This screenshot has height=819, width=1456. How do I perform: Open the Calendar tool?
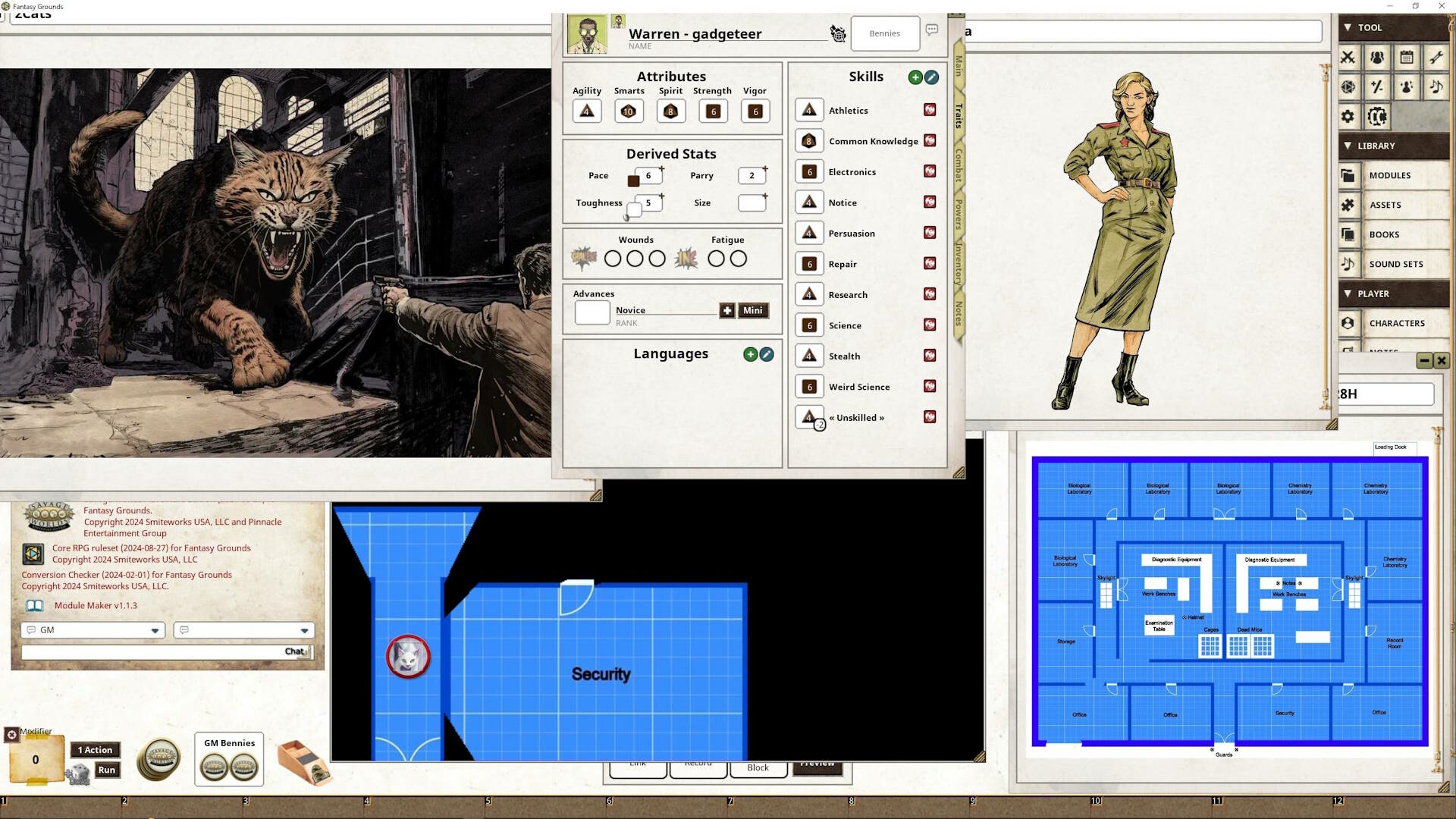[x=1406, y=58]
